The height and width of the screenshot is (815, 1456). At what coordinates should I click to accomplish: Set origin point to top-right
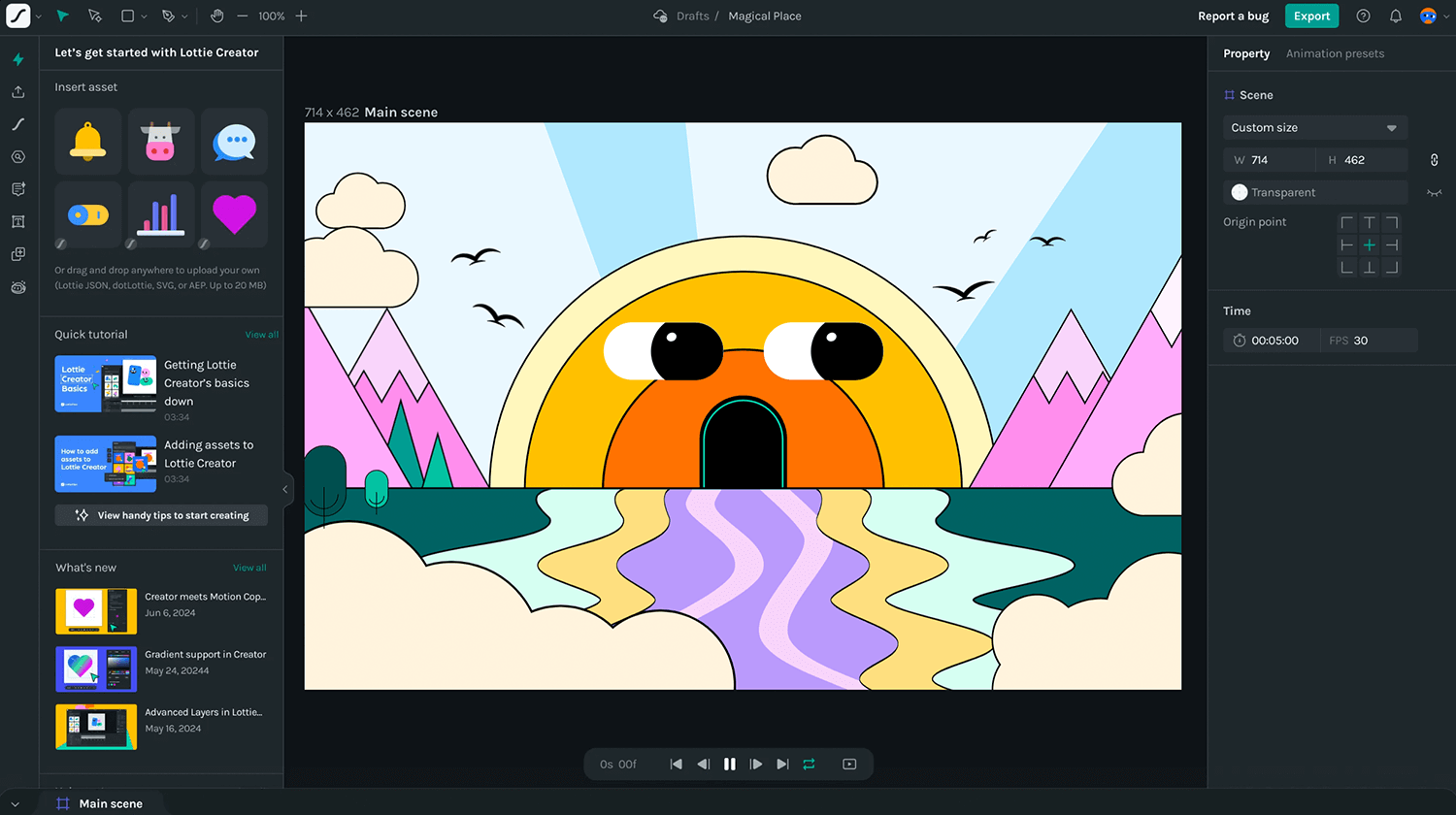tap(1392, 223)
